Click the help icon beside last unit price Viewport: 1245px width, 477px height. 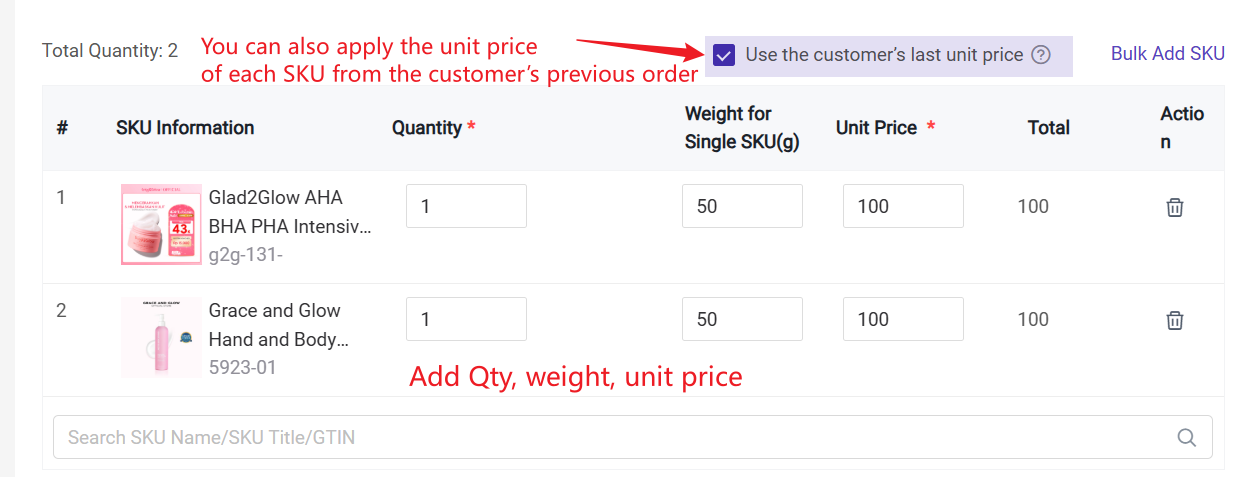click(1041, 55)
